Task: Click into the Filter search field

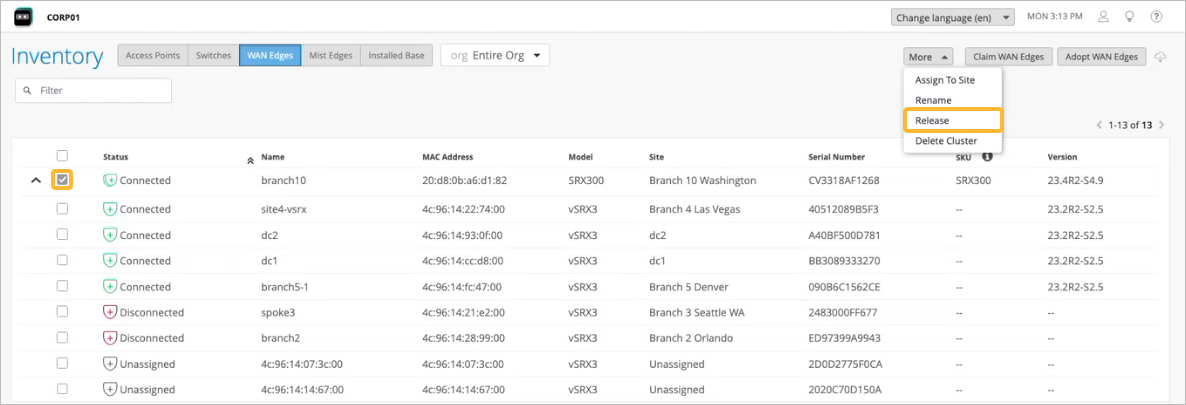Action: (x=93, y=90)
